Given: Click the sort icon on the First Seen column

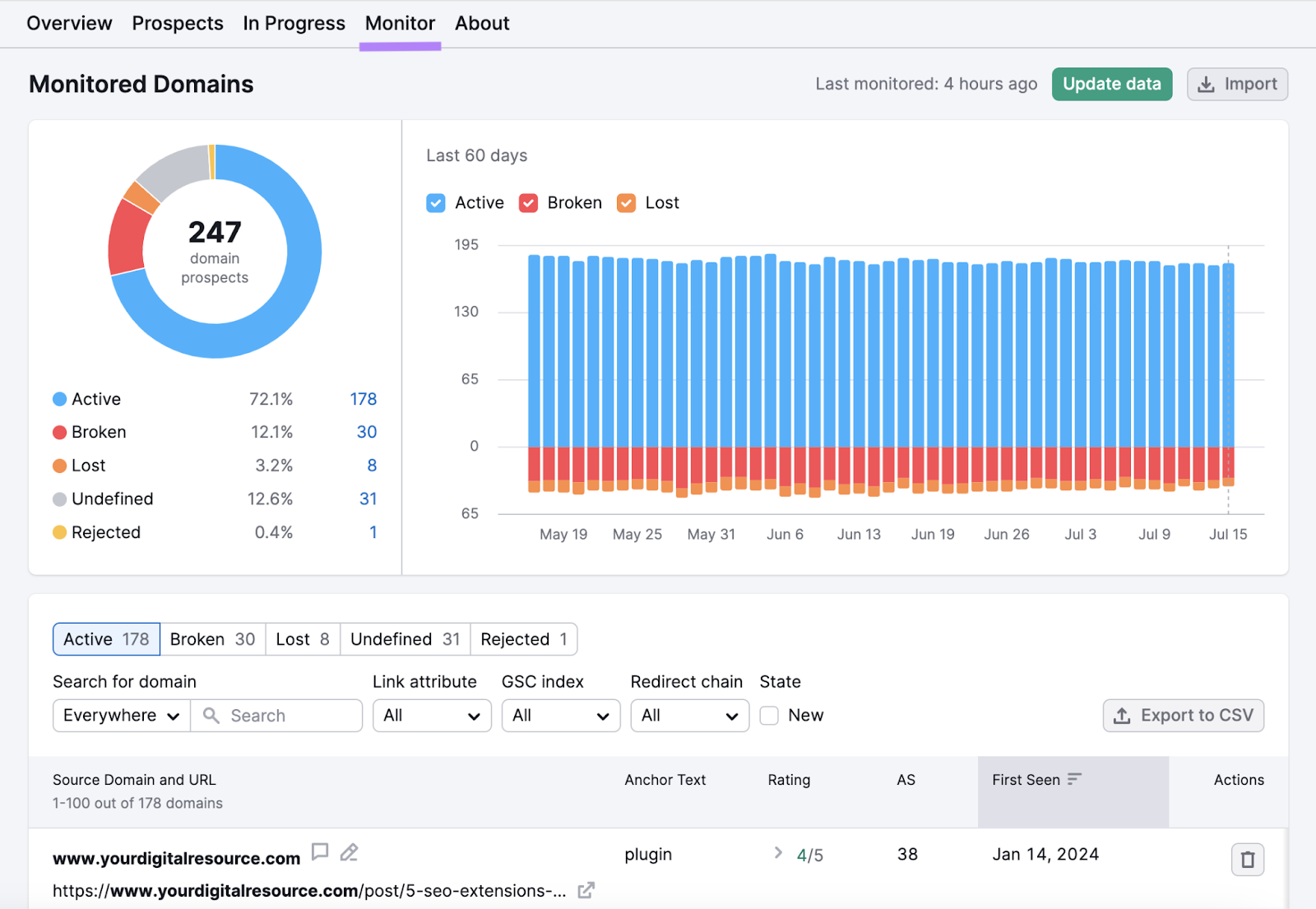Looking at the screenshot, I should click(1075, 778).
